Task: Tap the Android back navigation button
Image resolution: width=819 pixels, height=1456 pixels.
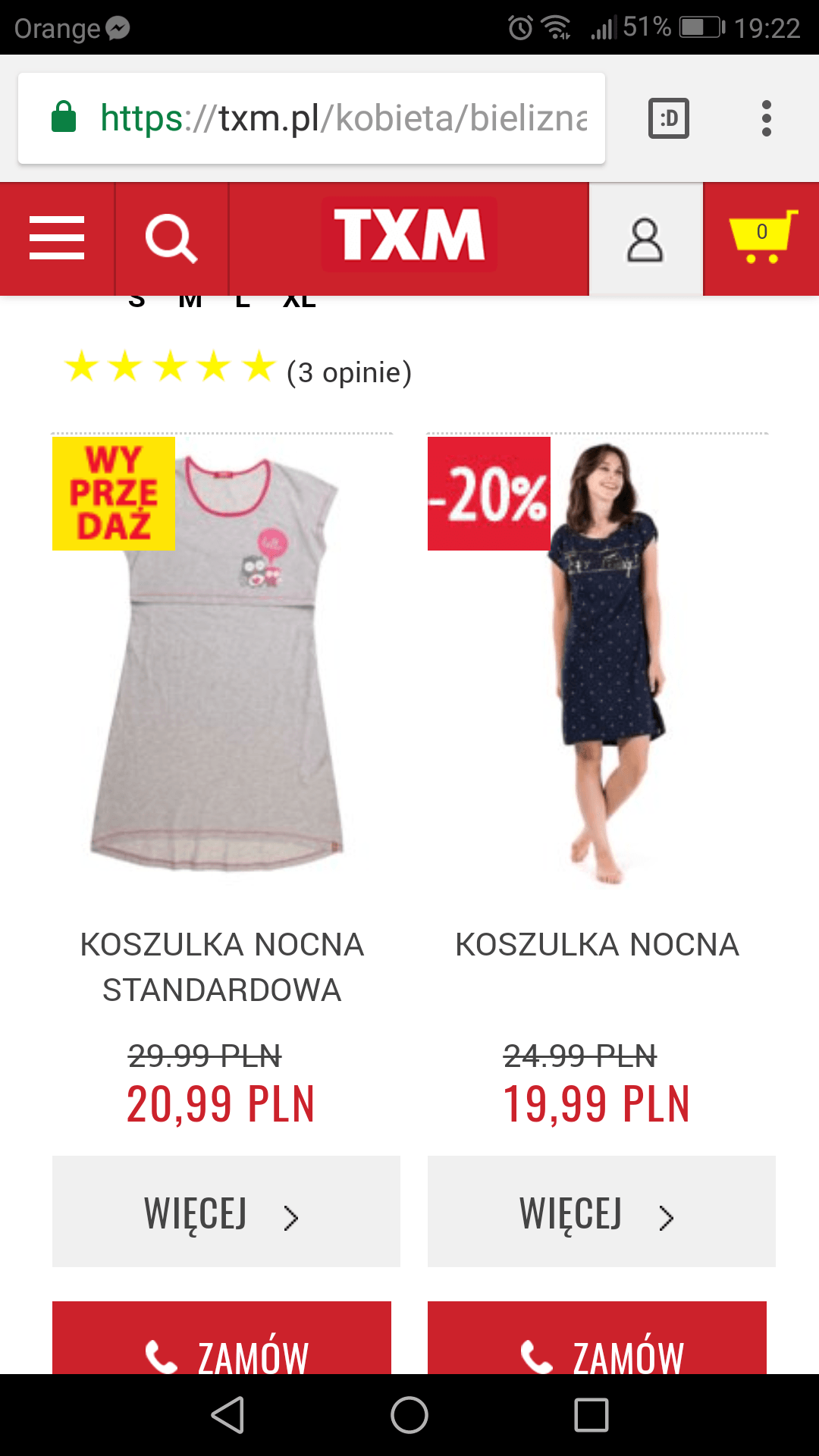Action: (227, 1415)
